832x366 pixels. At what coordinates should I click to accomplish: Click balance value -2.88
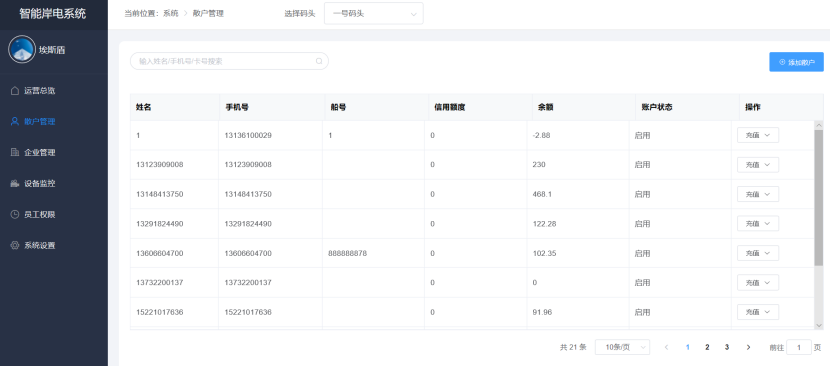pos(541,135)
